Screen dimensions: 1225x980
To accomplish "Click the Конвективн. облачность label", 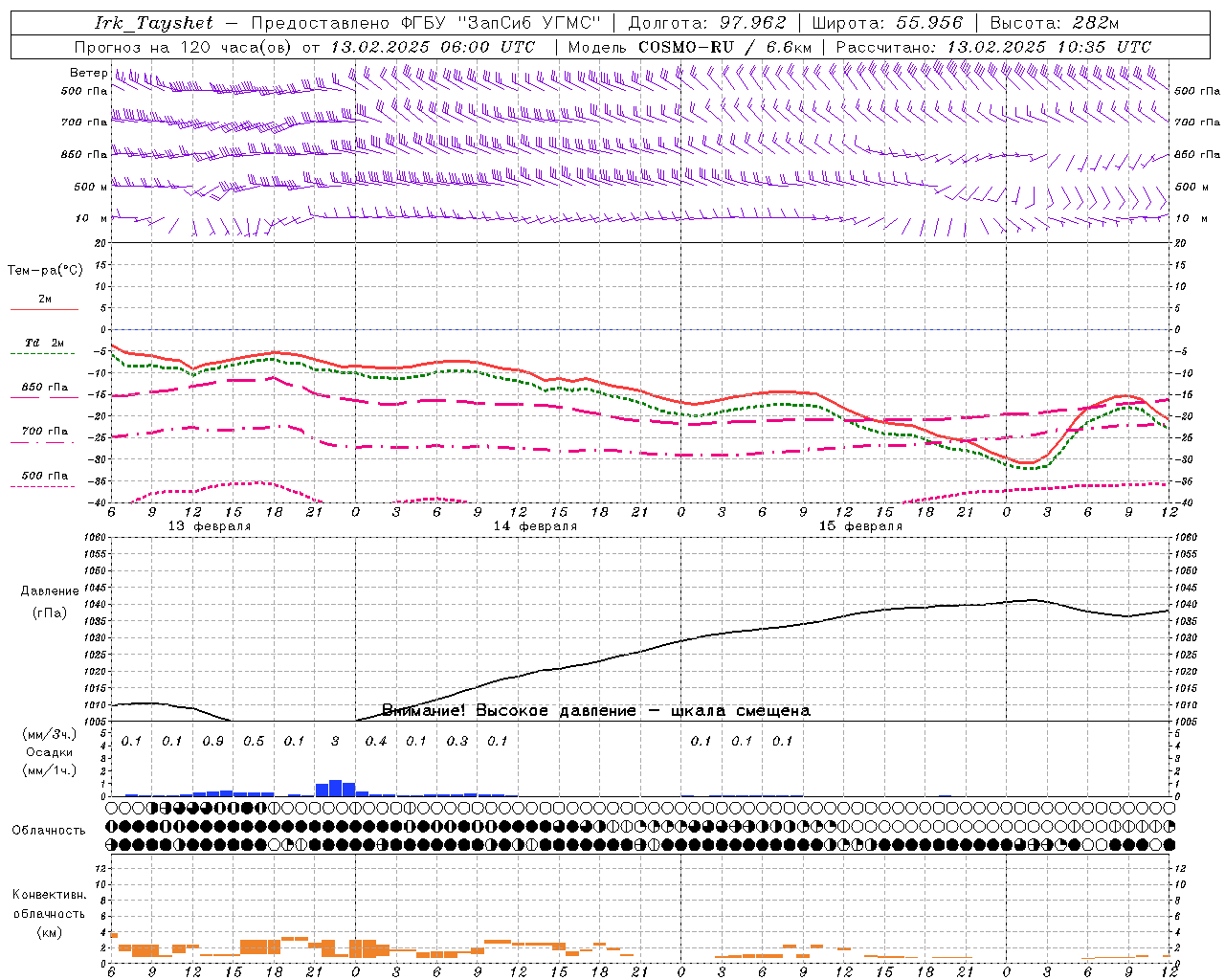I will point(49,904).
